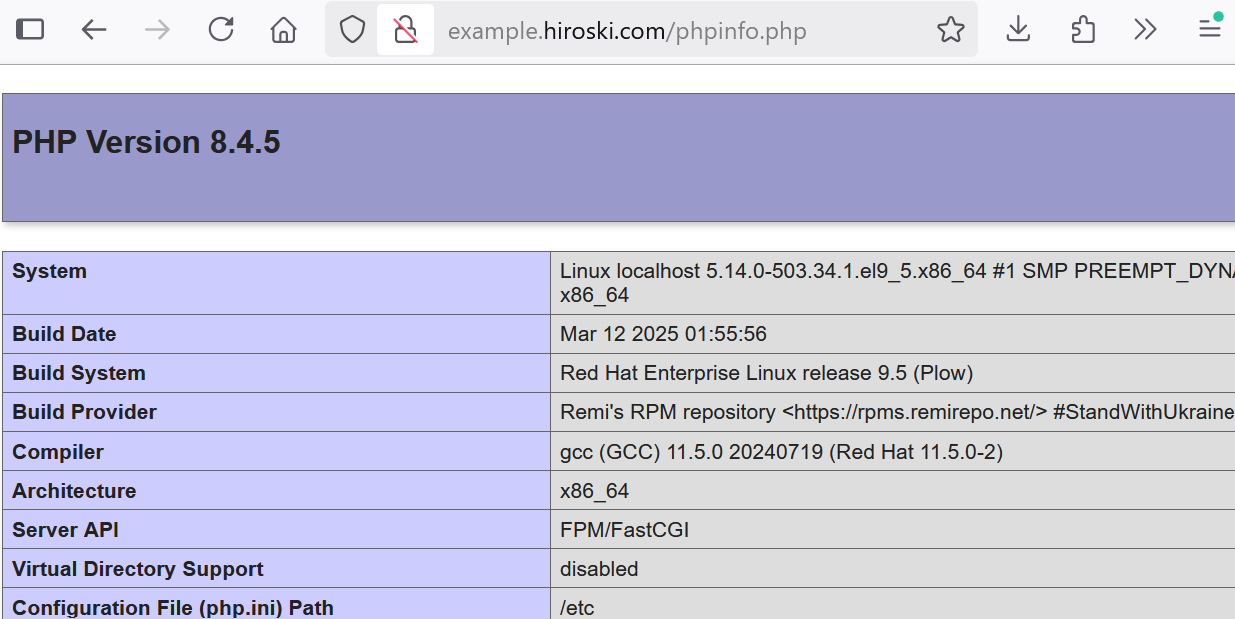Screen dimensions: 1235x619
Task: Click the Mar 12 2025 01:55:56 value
Action: pyautogui.click(x=663, y=334)
